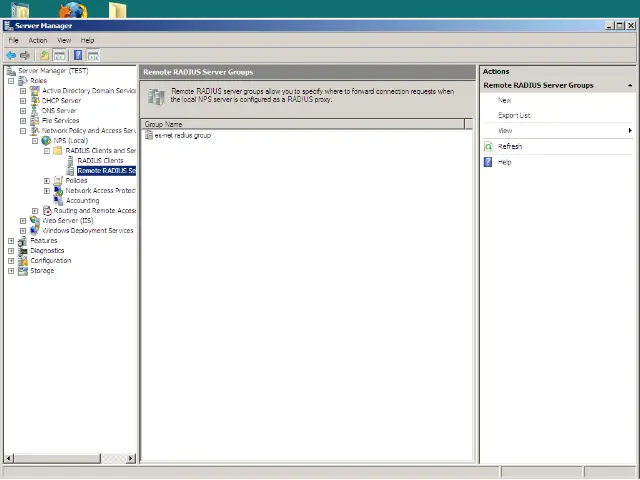The height and width of the screenshot is (480, 640).
Task: Click the DHCP Server role icon
Action: coord(35,100)
